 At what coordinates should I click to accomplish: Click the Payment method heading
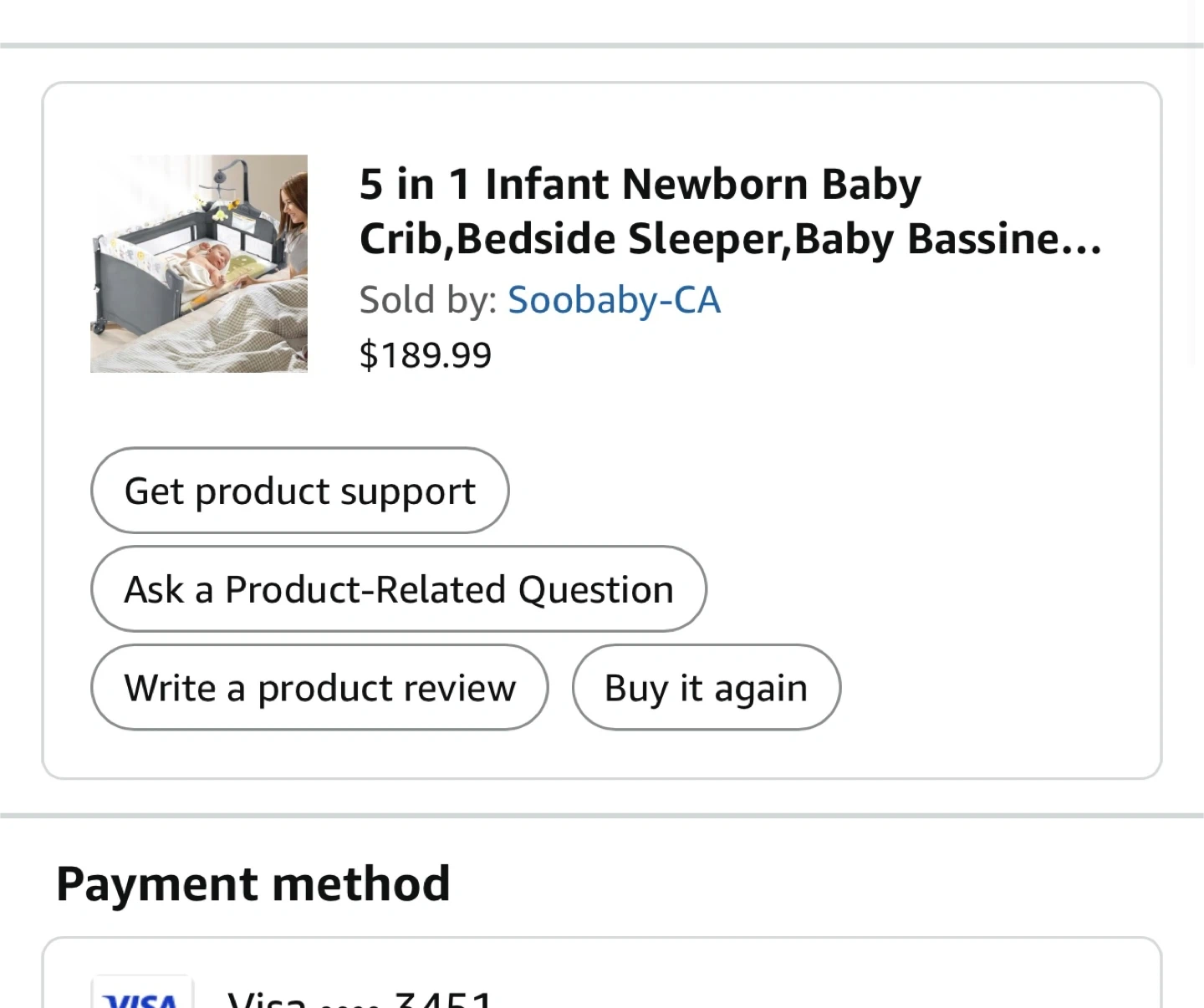pyautogui.click(x=253, y=883)
